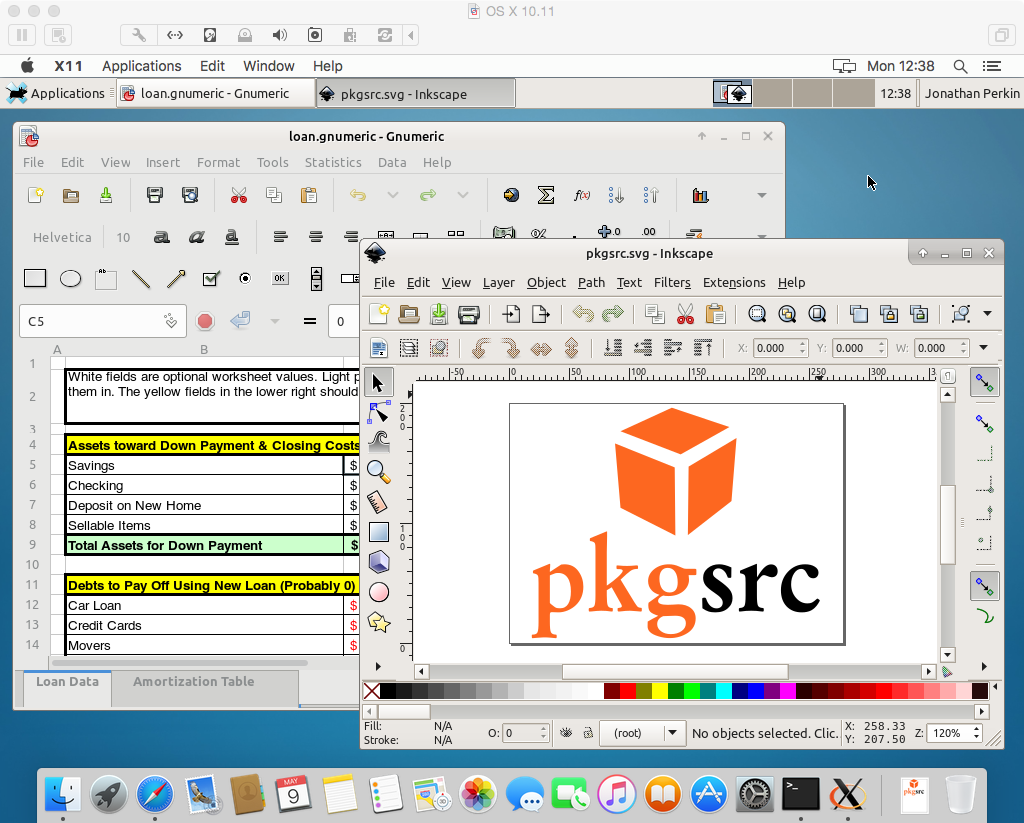Select the Node editing tool in Inkscape
This screenshot has width=1024, height=823.
379,411
